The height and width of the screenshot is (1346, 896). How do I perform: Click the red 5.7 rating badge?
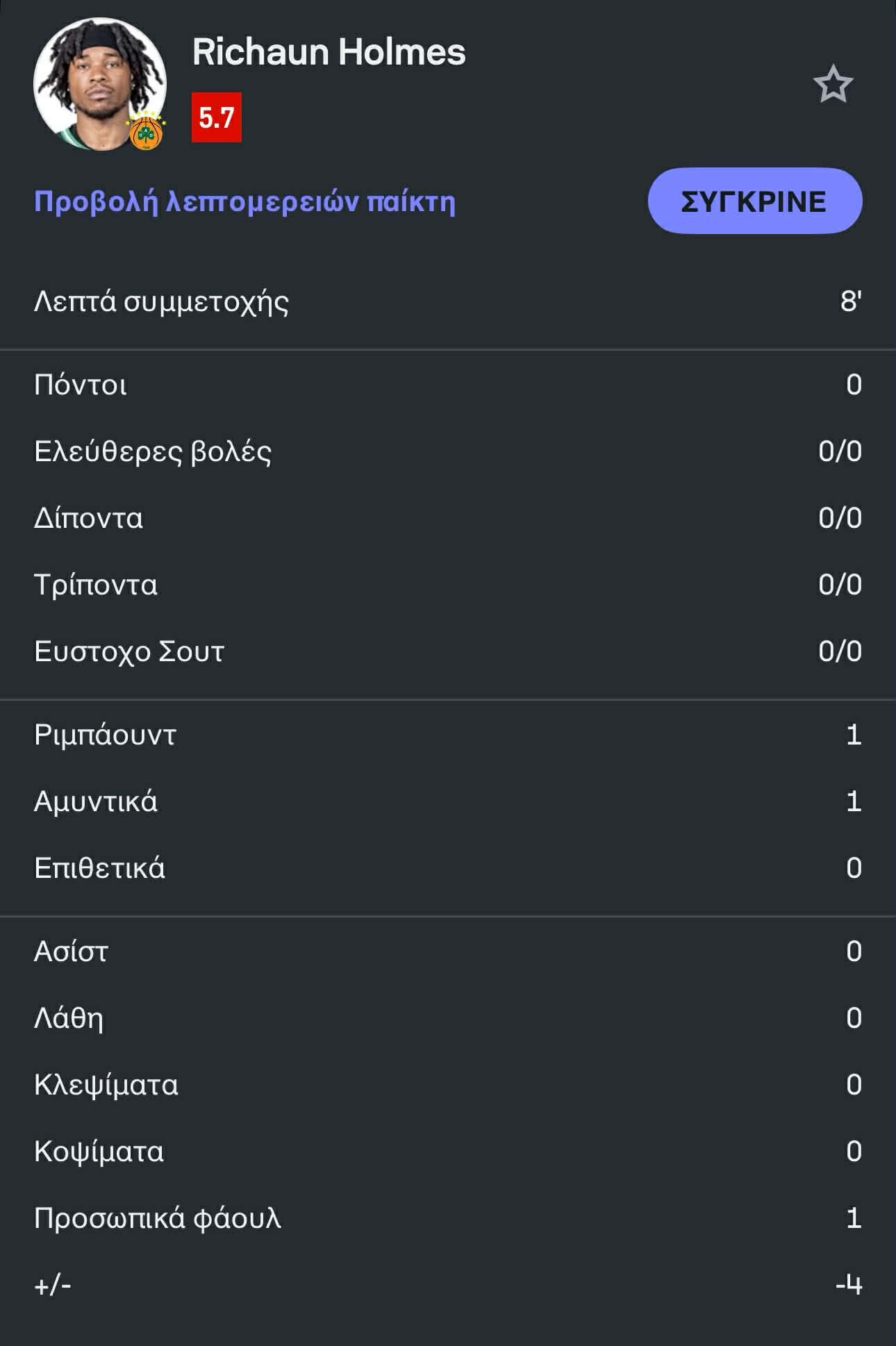pos(217,117)
